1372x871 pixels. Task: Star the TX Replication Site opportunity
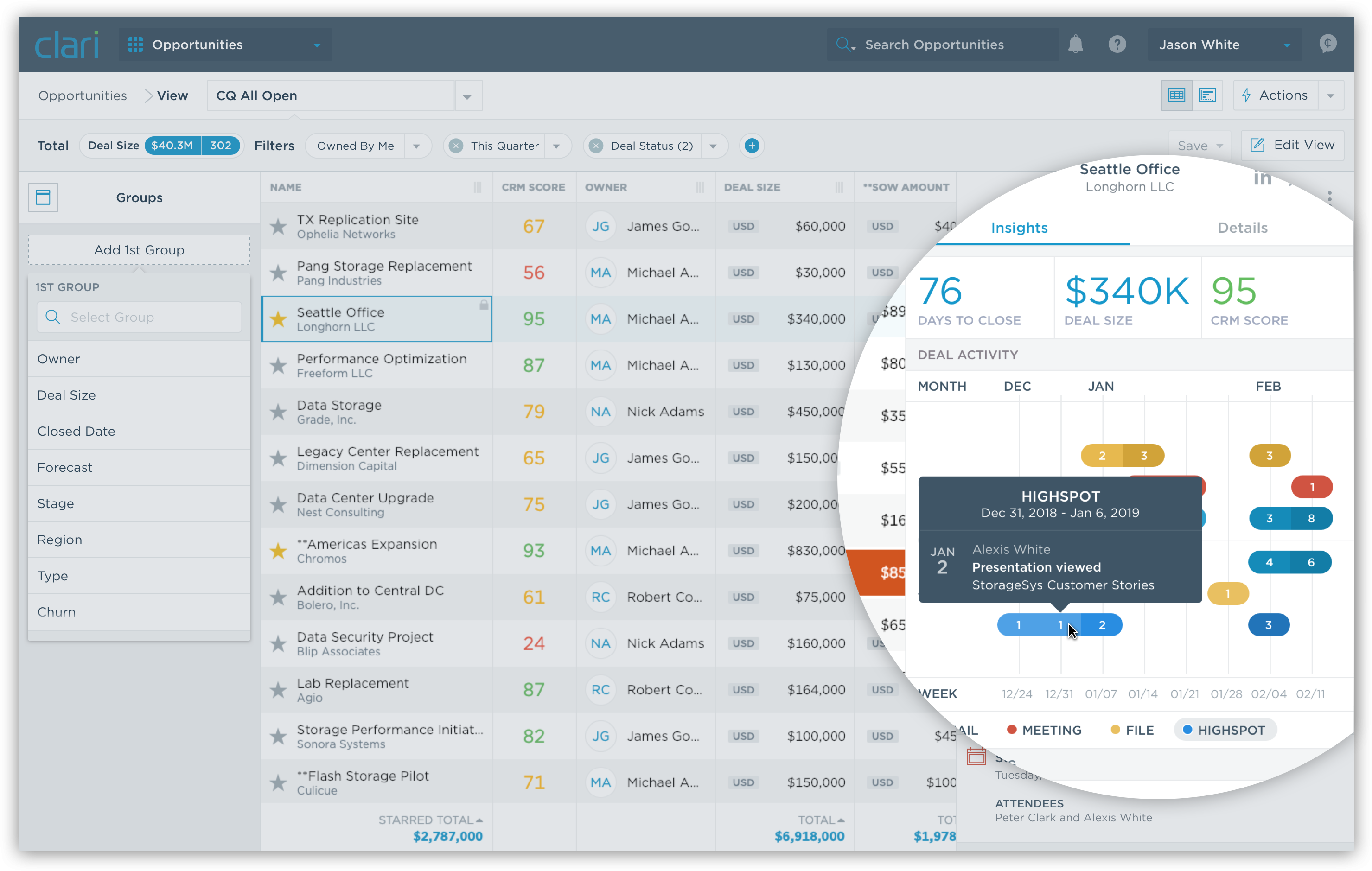click(278, 226)
